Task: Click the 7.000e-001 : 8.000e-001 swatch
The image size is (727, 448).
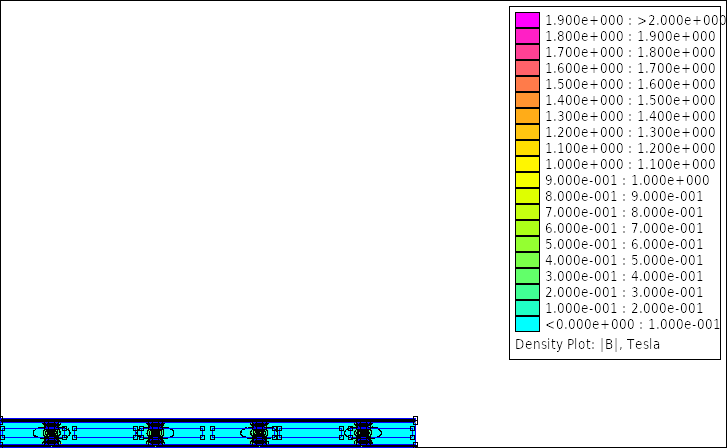Action: (x=527, y=212)
